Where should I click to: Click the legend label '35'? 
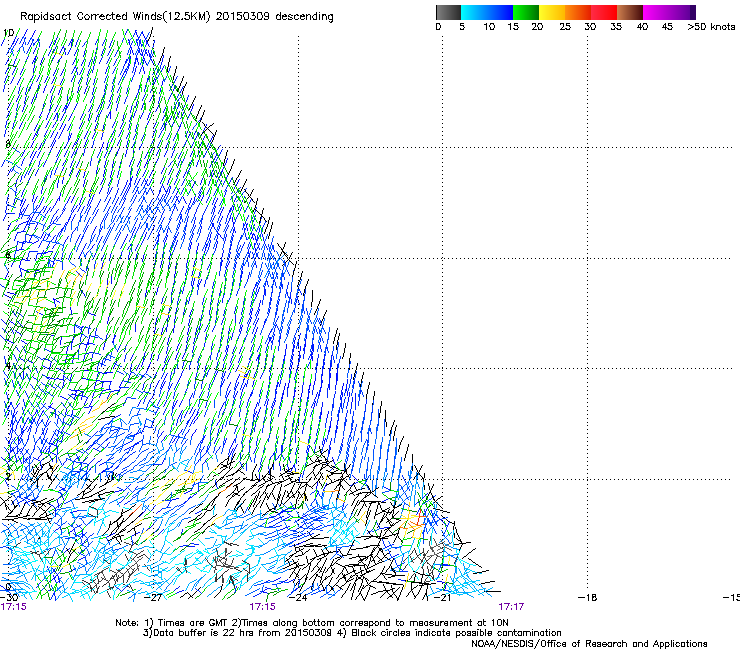tap(616, 27)
